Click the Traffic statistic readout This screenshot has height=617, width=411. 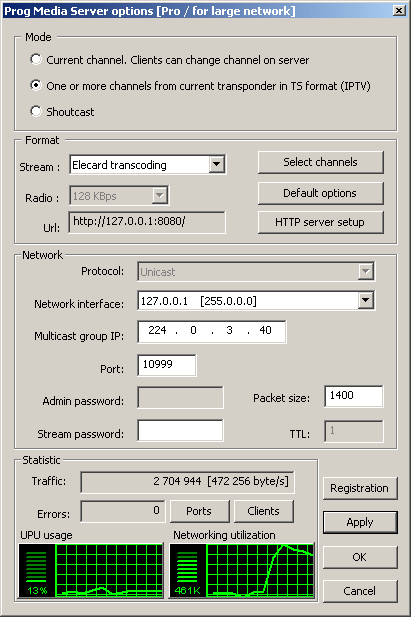(187, 482)
